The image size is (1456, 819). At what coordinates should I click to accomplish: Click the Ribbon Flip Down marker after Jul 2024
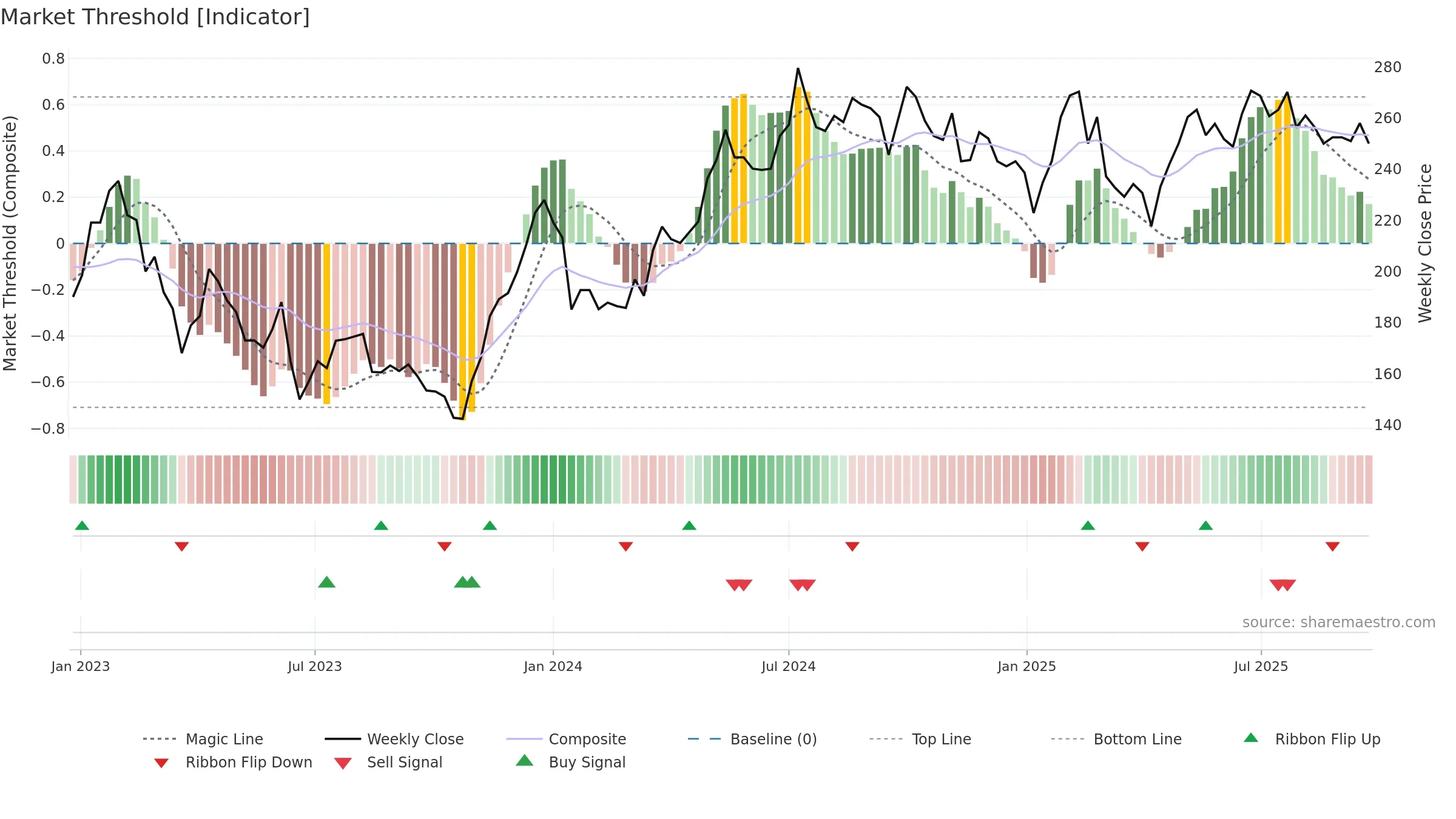tap(852, 547)
